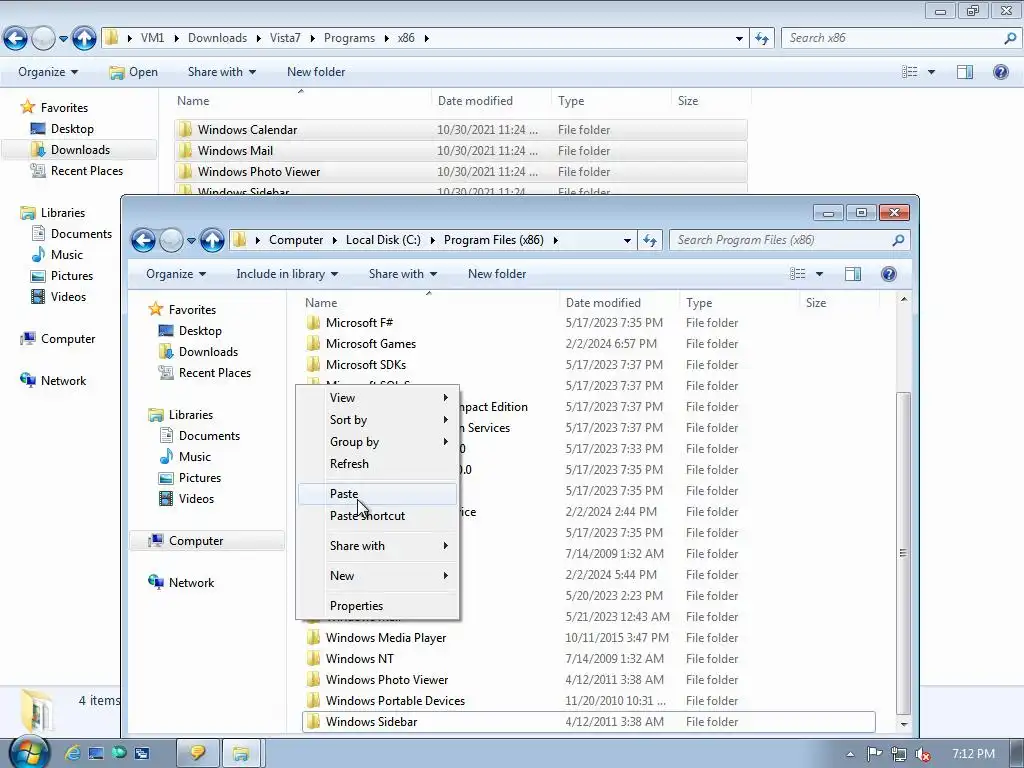The width and height of the screenshot is (1024, 768).
Task: Click scrollbar down arrow in Program Files list
Action: coord(904,724)
